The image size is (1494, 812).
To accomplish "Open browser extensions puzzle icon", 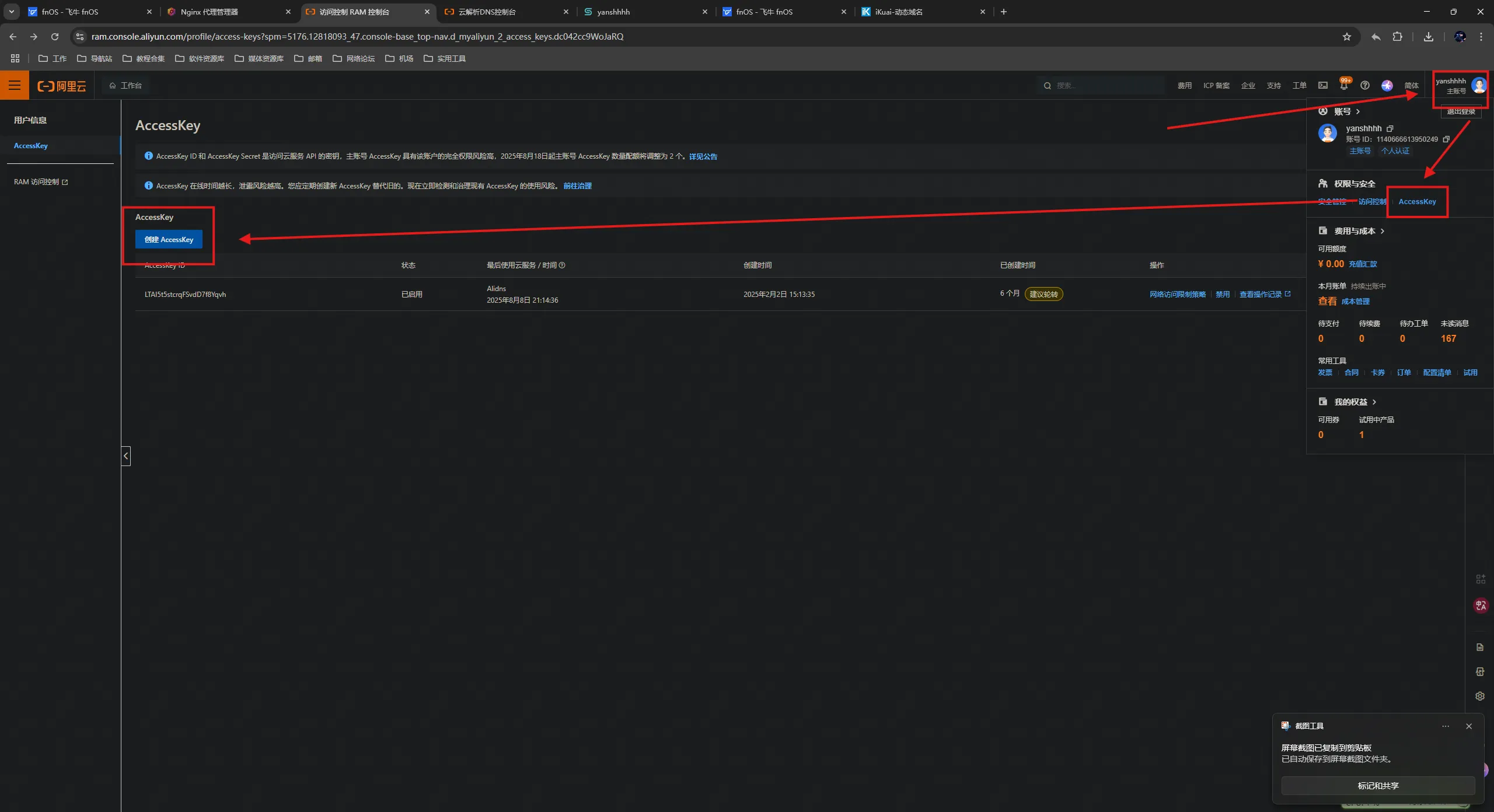I will (x=1397, y=37).
